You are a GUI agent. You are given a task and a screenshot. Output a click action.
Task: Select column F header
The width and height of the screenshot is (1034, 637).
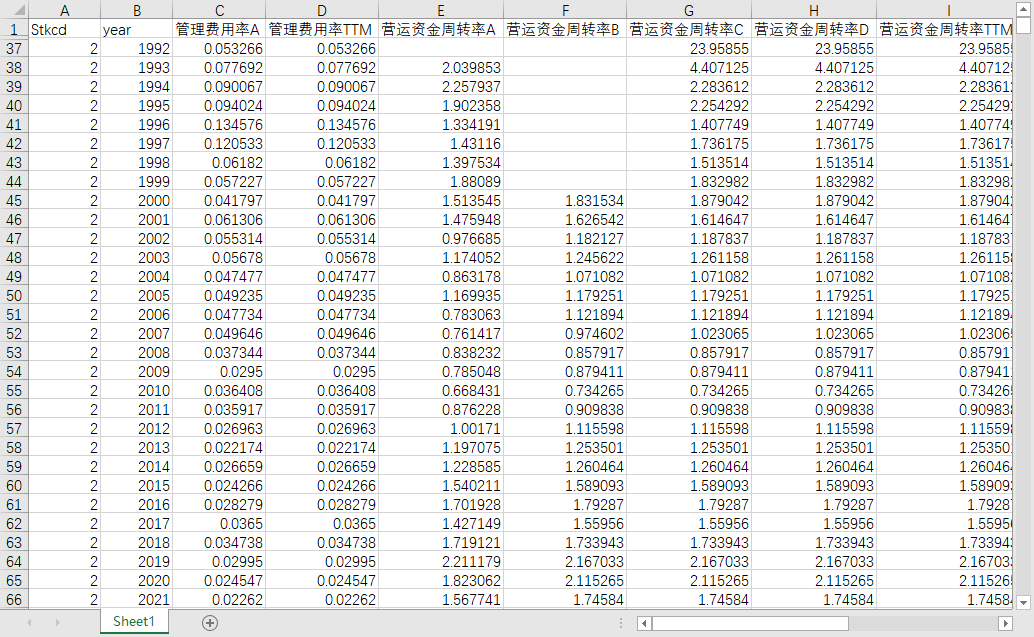tap(565, 10)
